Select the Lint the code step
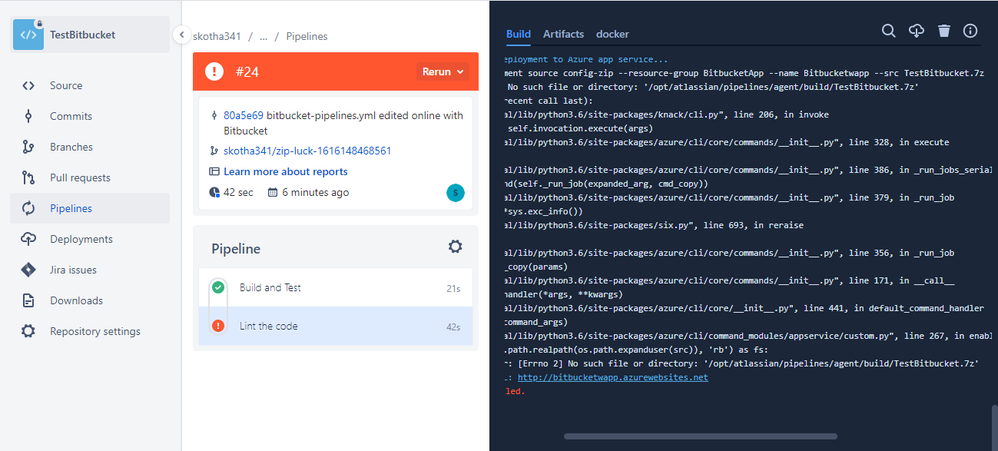The width and height of the screenshot is (998, 451). (x=335, y=326)
